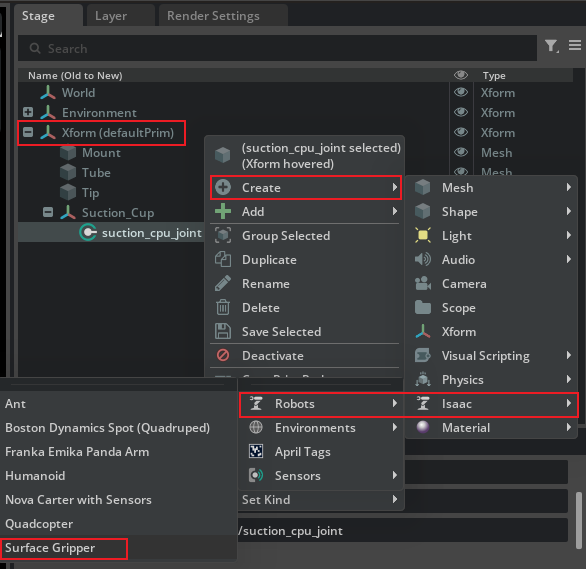Select the Tube mesh prim
This screenshot has height=569, width=586.
click(x=96, y=173)
